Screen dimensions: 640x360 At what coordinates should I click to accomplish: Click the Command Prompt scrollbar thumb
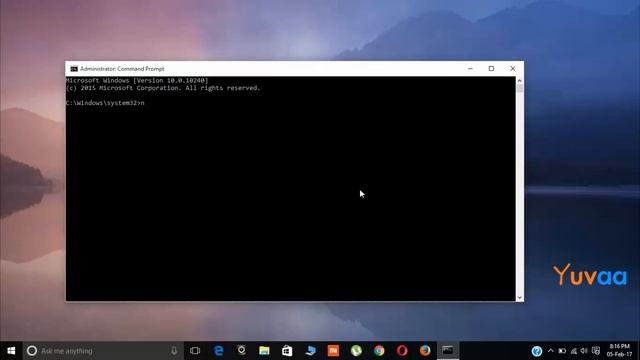520,89
